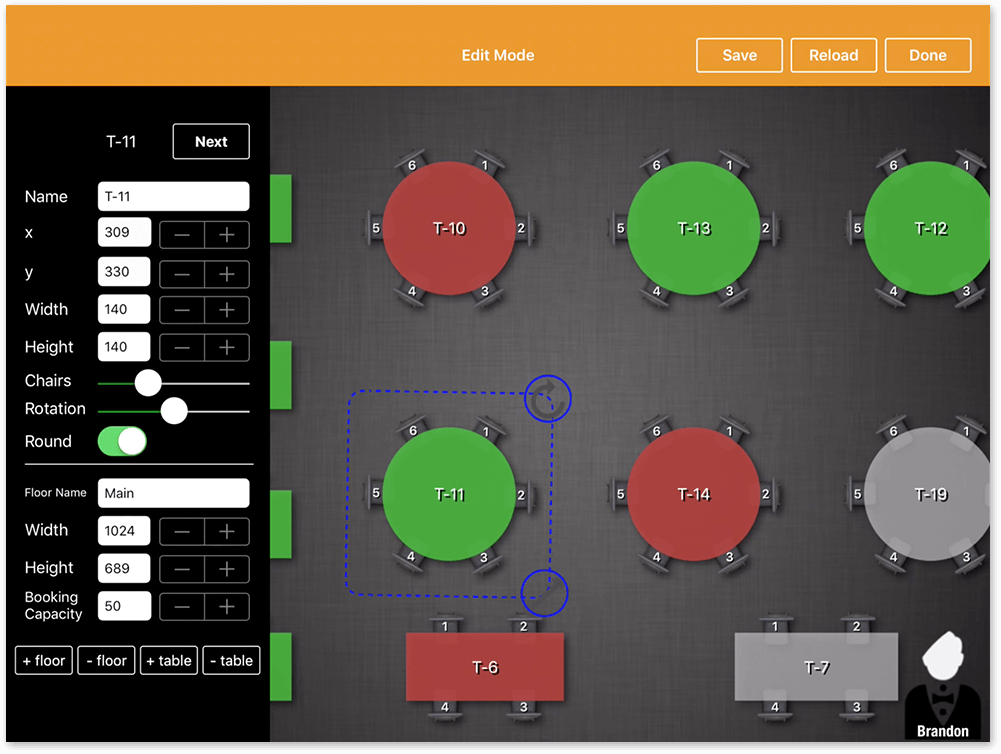Remove the current floor
The width and height of the screenshot is (1001, 754).
coord(106,660)
